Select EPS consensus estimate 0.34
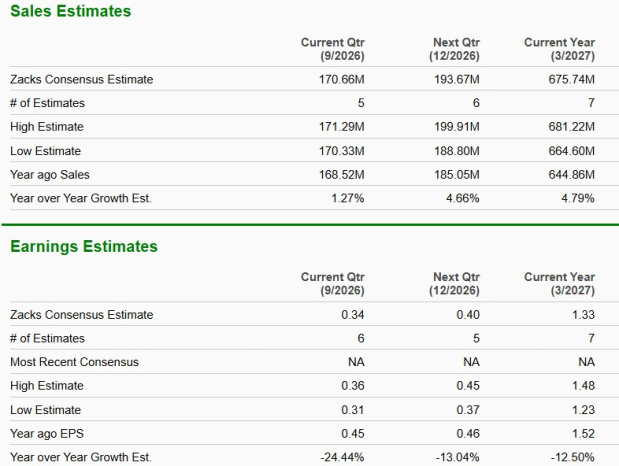This screenshot has height=466, width=619. (x=353, y=315)
